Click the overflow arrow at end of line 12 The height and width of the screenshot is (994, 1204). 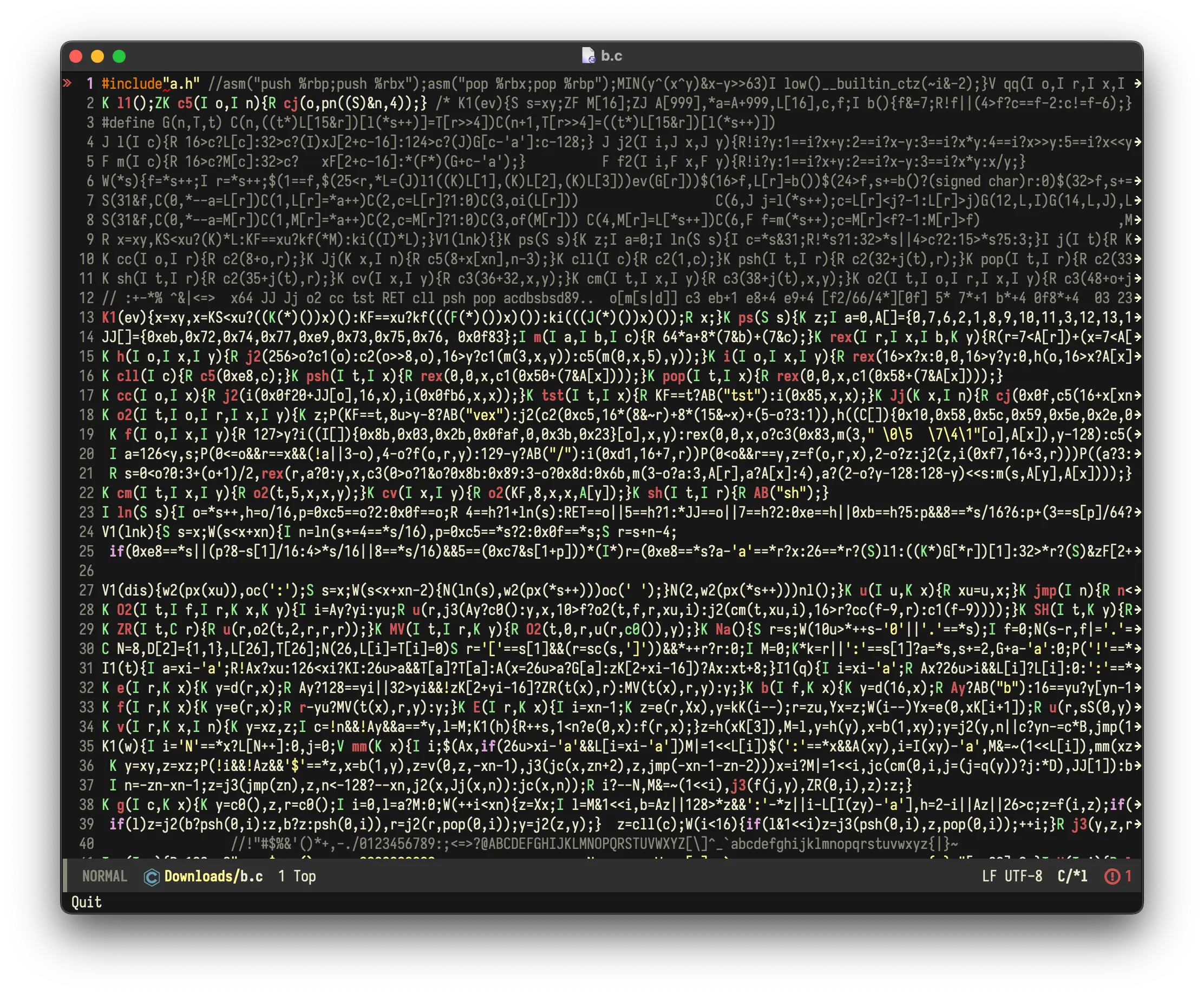1137,298
